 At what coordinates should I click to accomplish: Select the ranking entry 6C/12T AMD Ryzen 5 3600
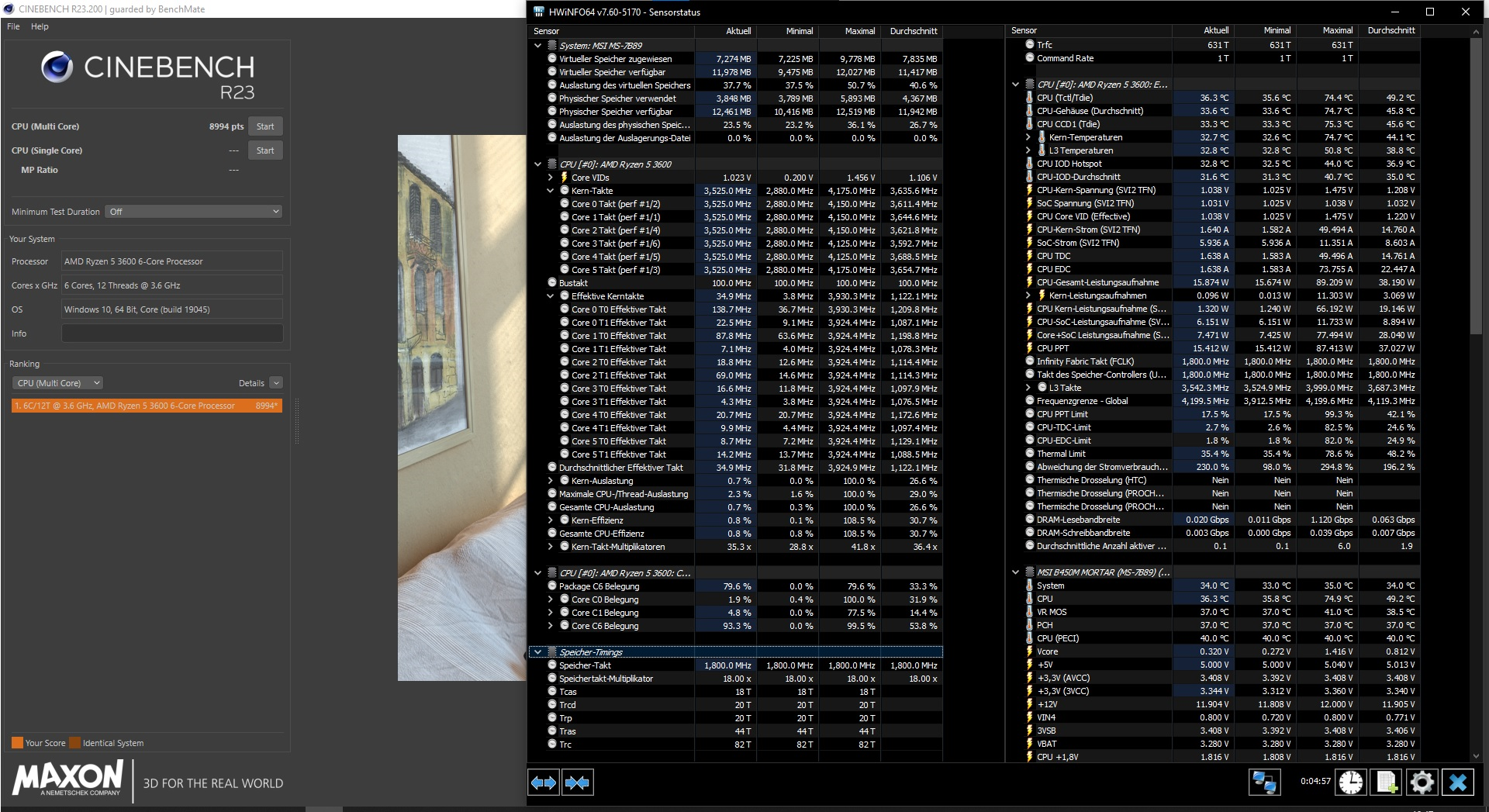147,406
